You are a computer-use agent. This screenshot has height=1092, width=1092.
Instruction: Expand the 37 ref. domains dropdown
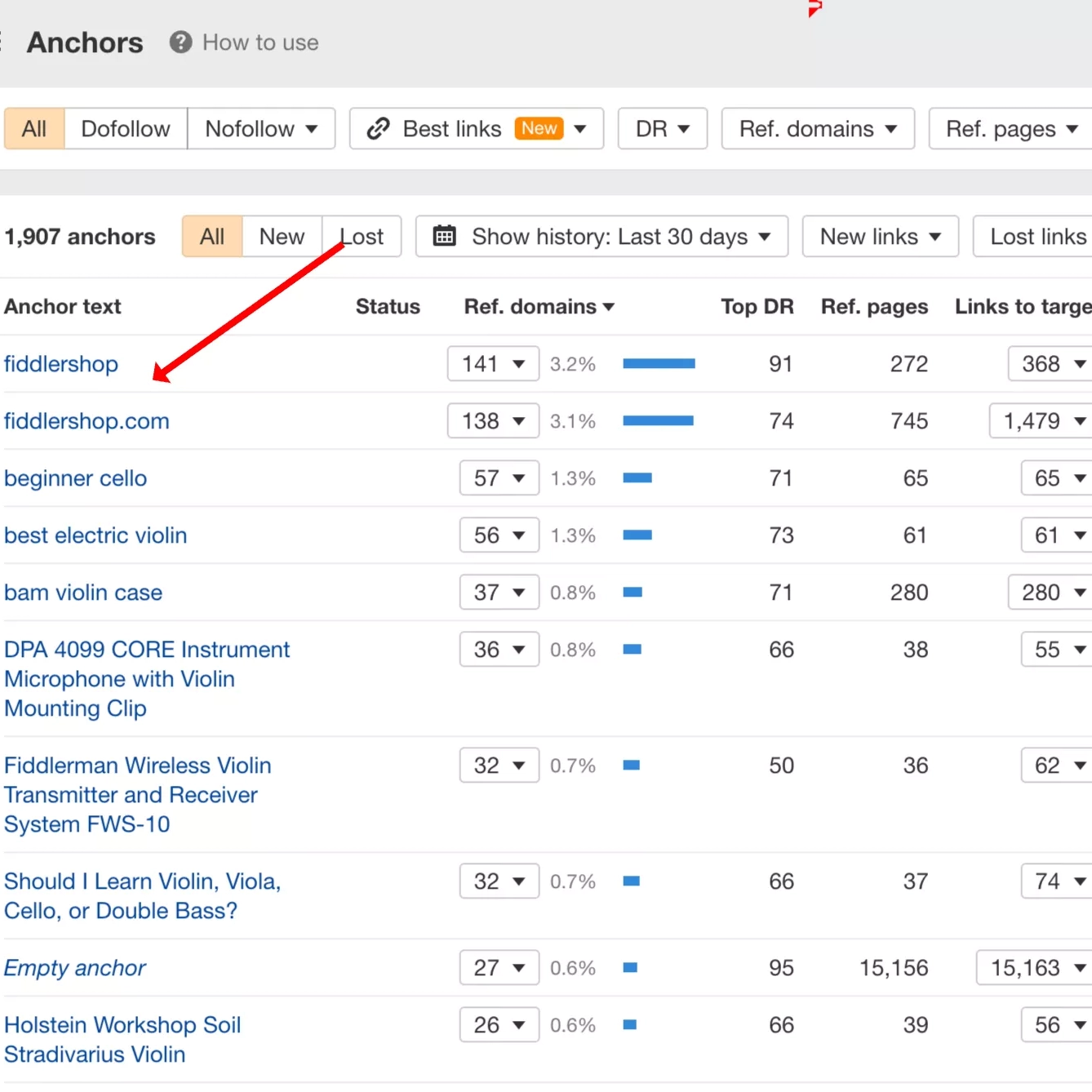click(499, 593)
